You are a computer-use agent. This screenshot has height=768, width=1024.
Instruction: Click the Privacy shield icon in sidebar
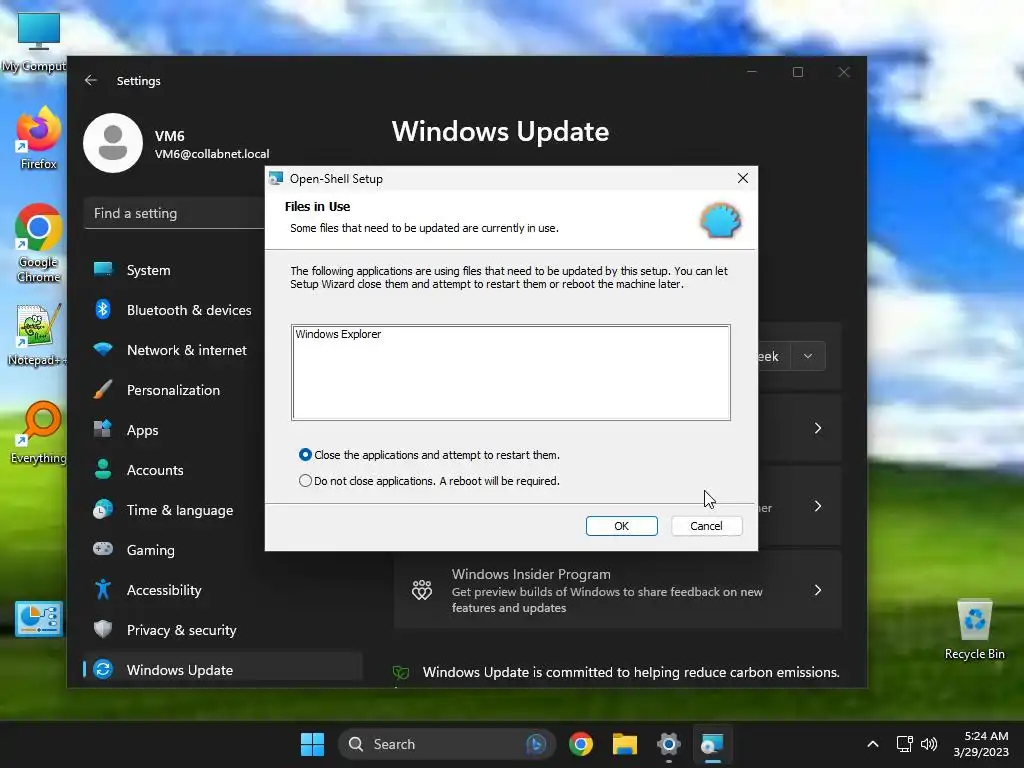click(103, 629)
